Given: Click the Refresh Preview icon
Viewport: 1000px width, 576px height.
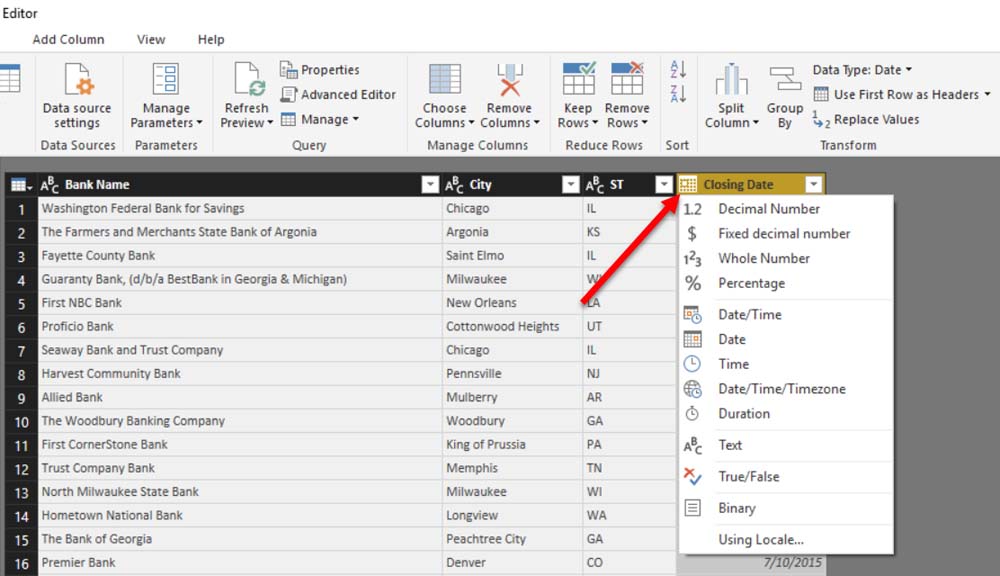Looking at the screenshot, I should click(246, 81).
